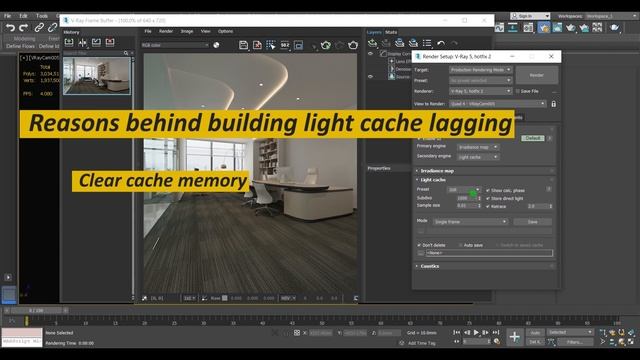Select the history render thumbnail
This screenshot has height=360, width=640.
click(97, 76)
